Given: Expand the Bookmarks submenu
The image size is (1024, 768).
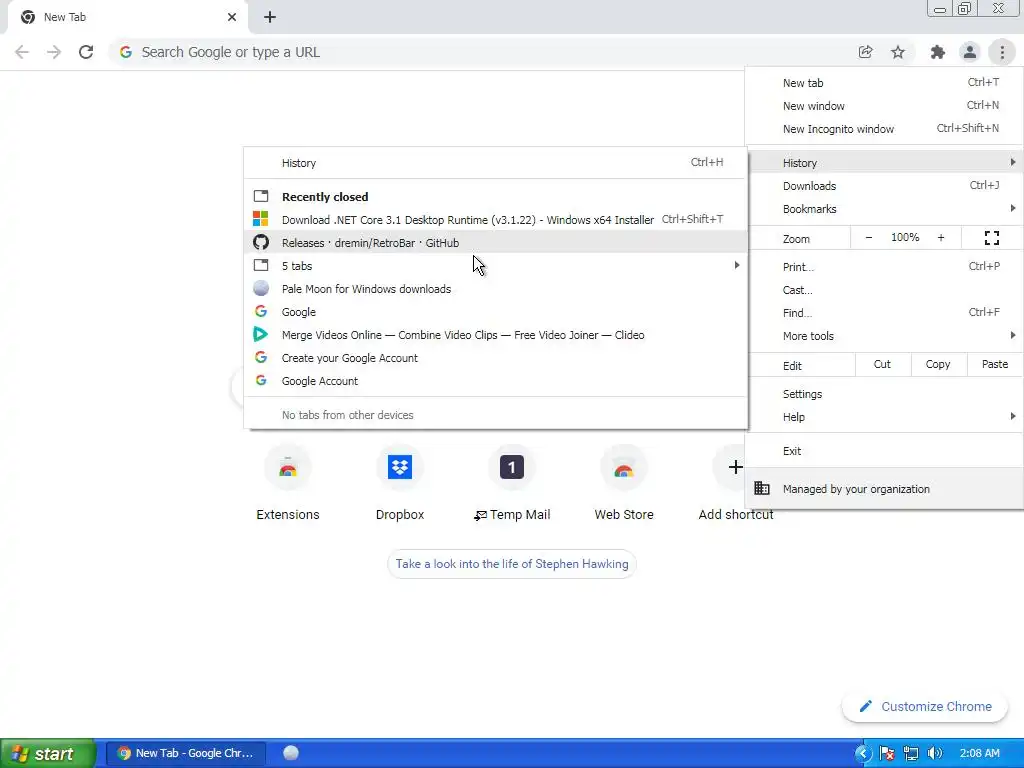Looking at the screenshot, I should coord(884,209).
